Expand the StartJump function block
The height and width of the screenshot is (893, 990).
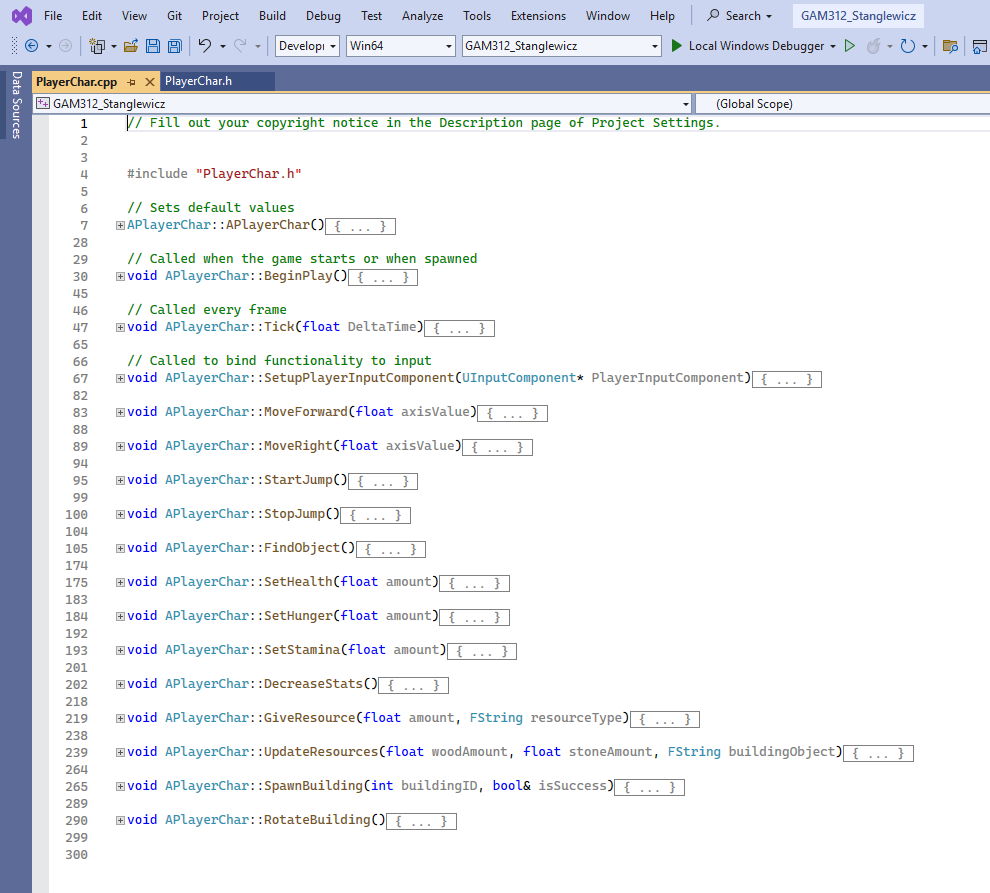pyautogui.click(x=120, y=481)
